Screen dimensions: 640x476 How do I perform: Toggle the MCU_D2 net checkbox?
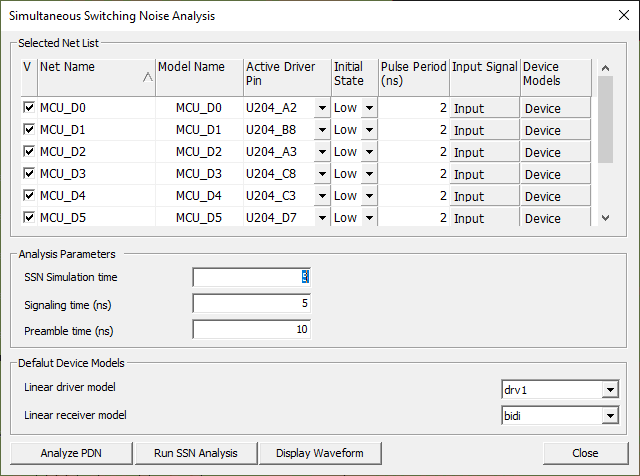coord(28,152)
